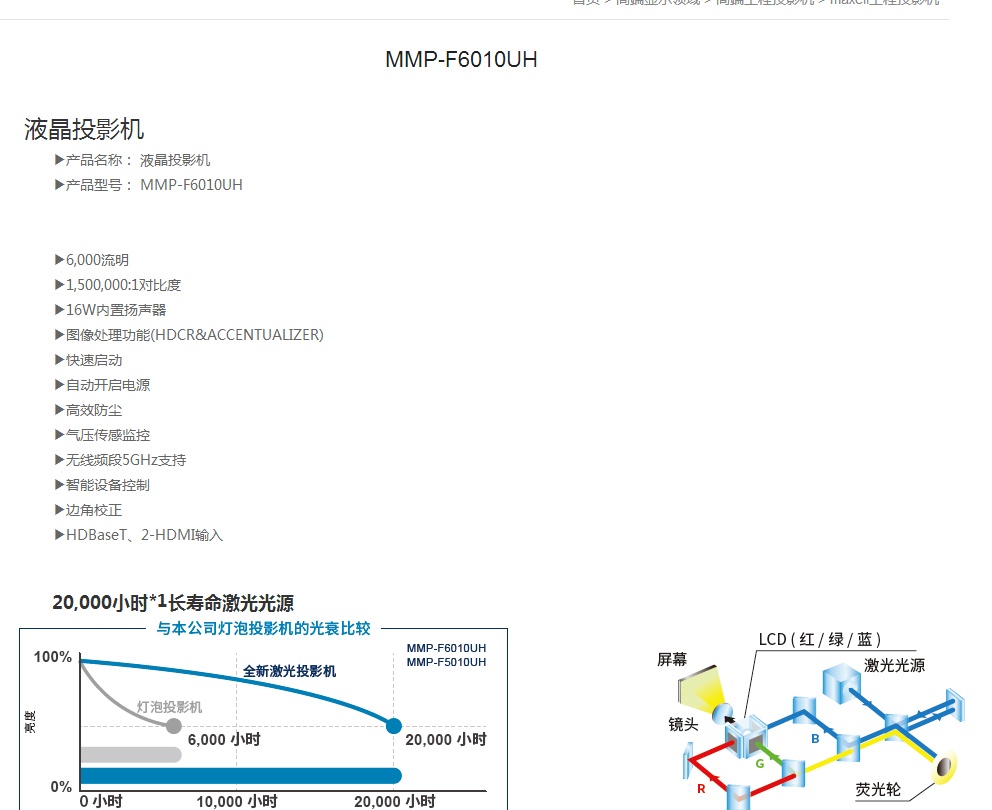The height and width of the screenshot is (810, 992).
Task: Click the 激光光源 laser source cube
Action: [x=841, y=683]
